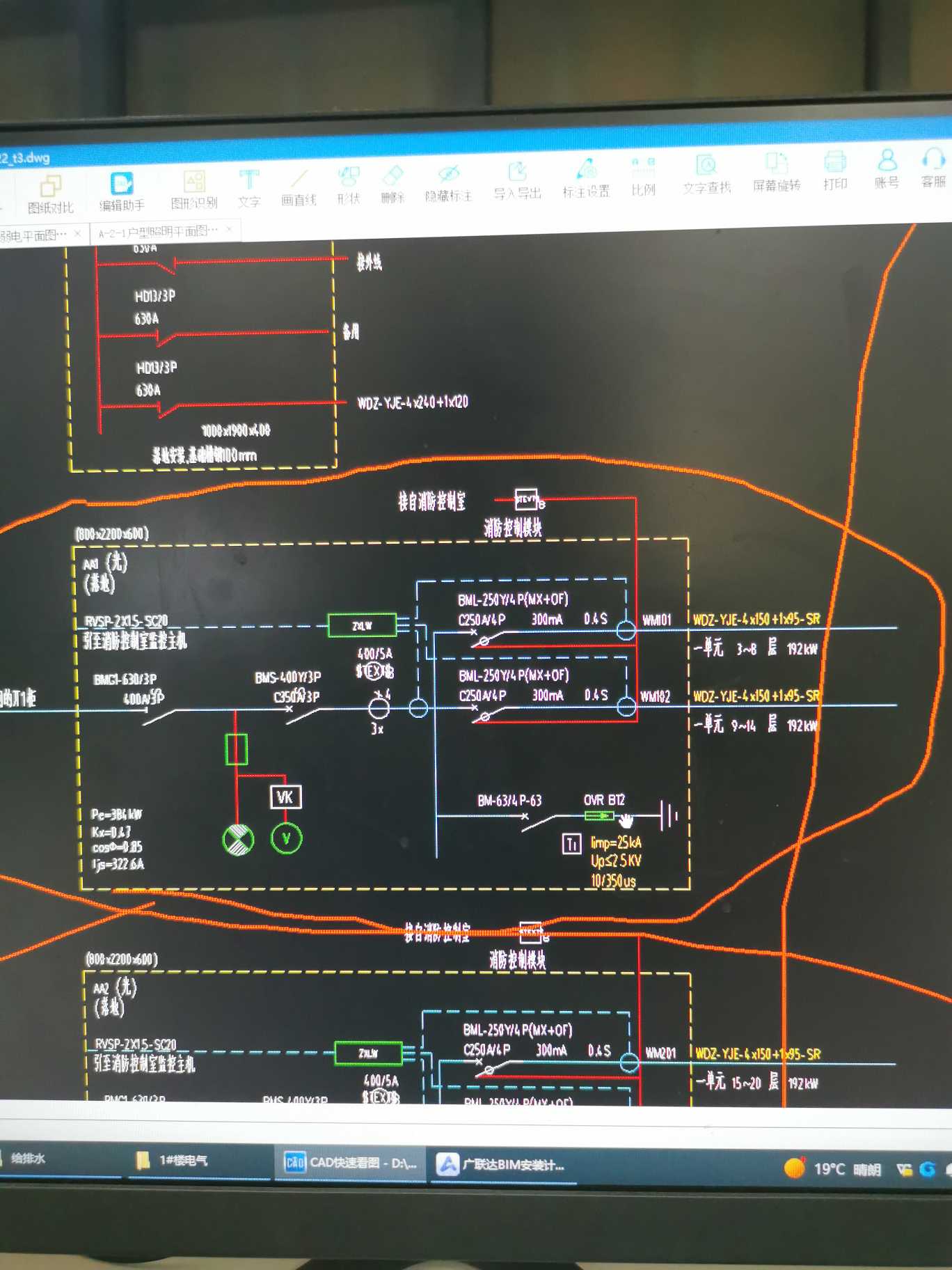
Task: Open the 账号 account menu
Action: click(887, 169)
